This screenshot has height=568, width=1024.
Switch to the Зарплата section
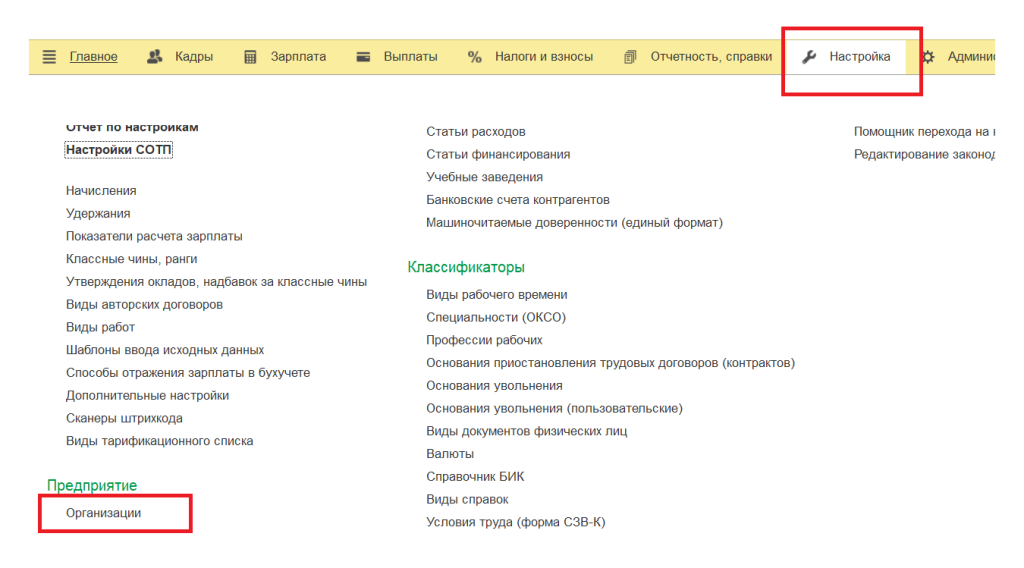click(x=298, y=57)
